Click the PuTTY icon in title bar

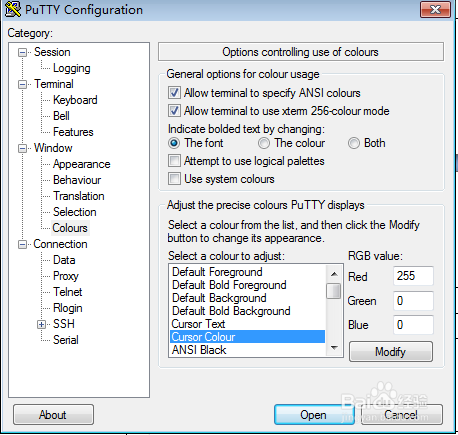(x=13, y=10)
